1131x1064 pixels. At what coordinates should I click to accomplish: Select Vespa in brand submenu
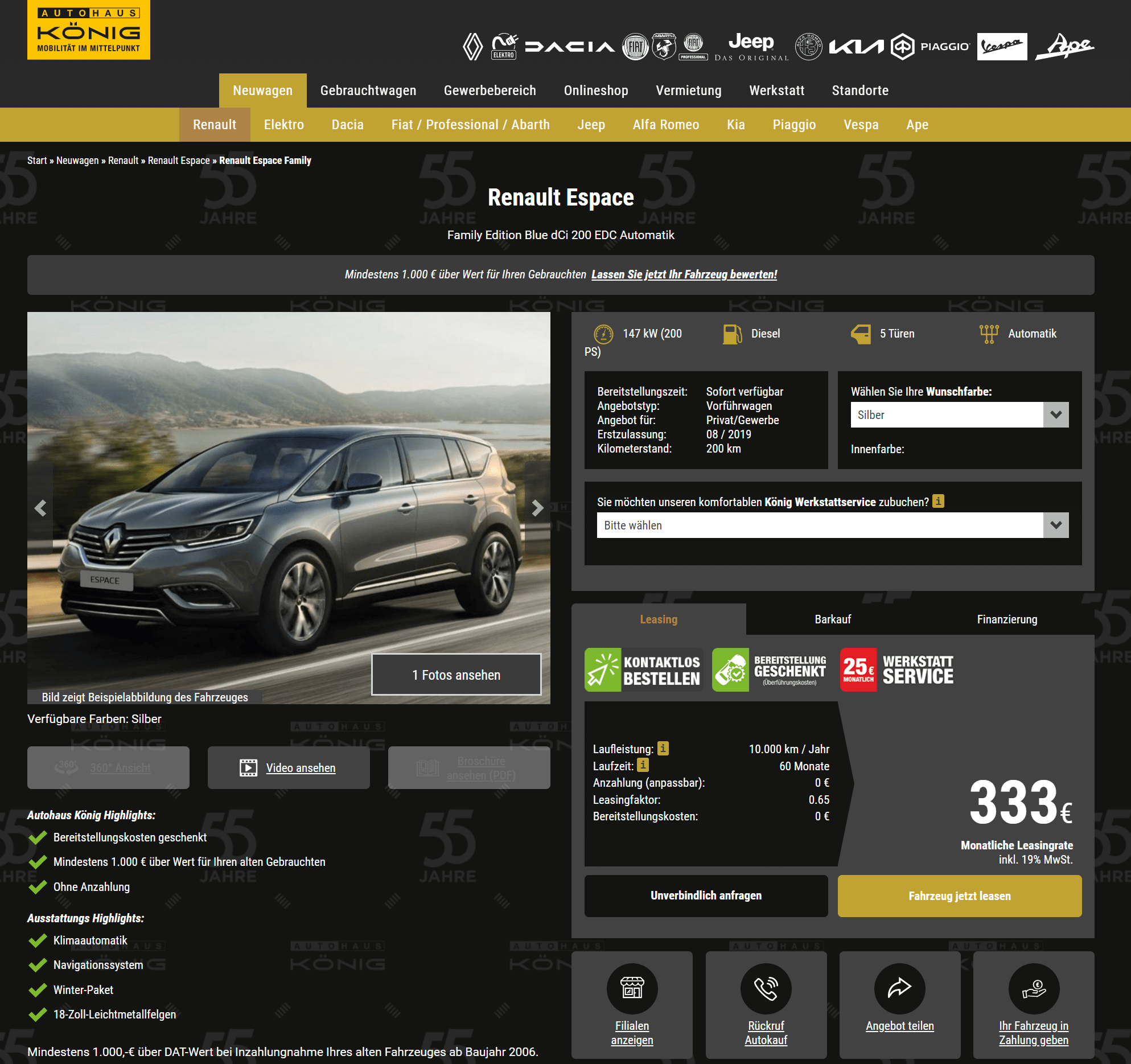pyautogui.click(x=861, y=125)
